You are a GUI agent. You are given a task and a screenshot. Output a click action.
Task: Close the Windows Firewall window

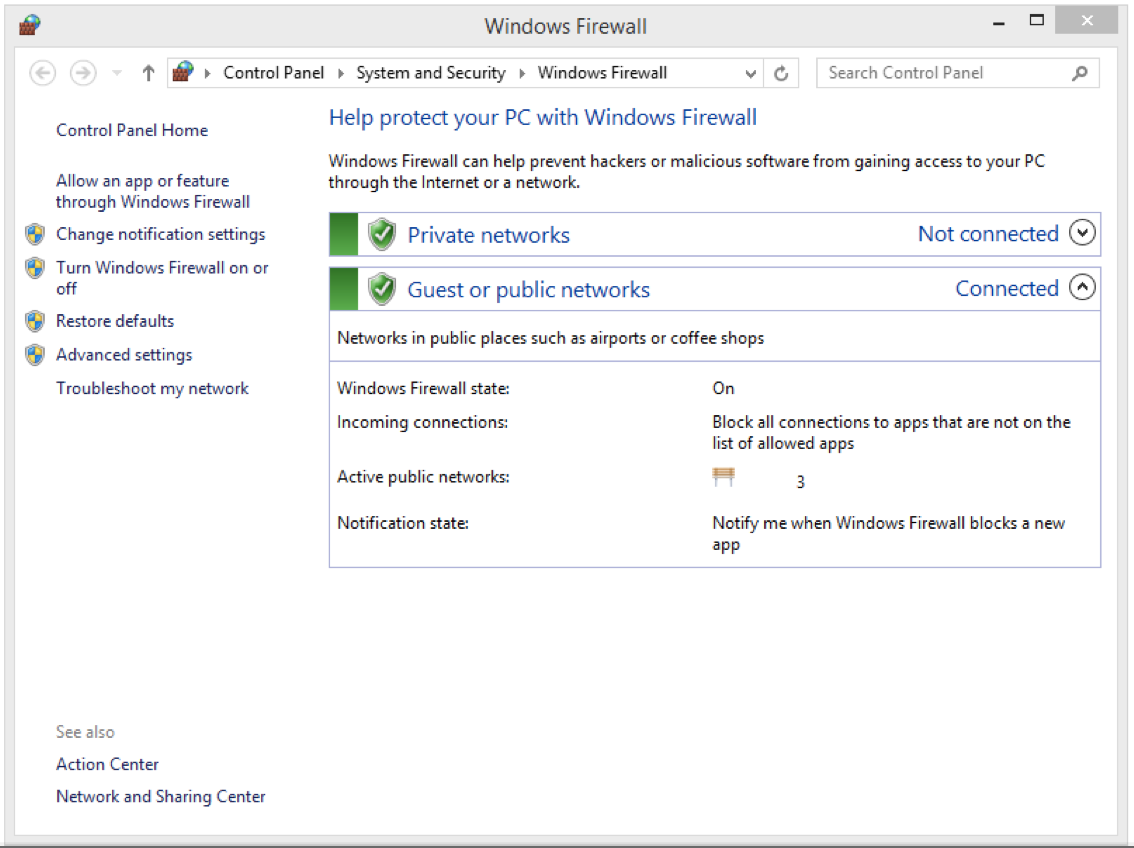(1086, 20)
